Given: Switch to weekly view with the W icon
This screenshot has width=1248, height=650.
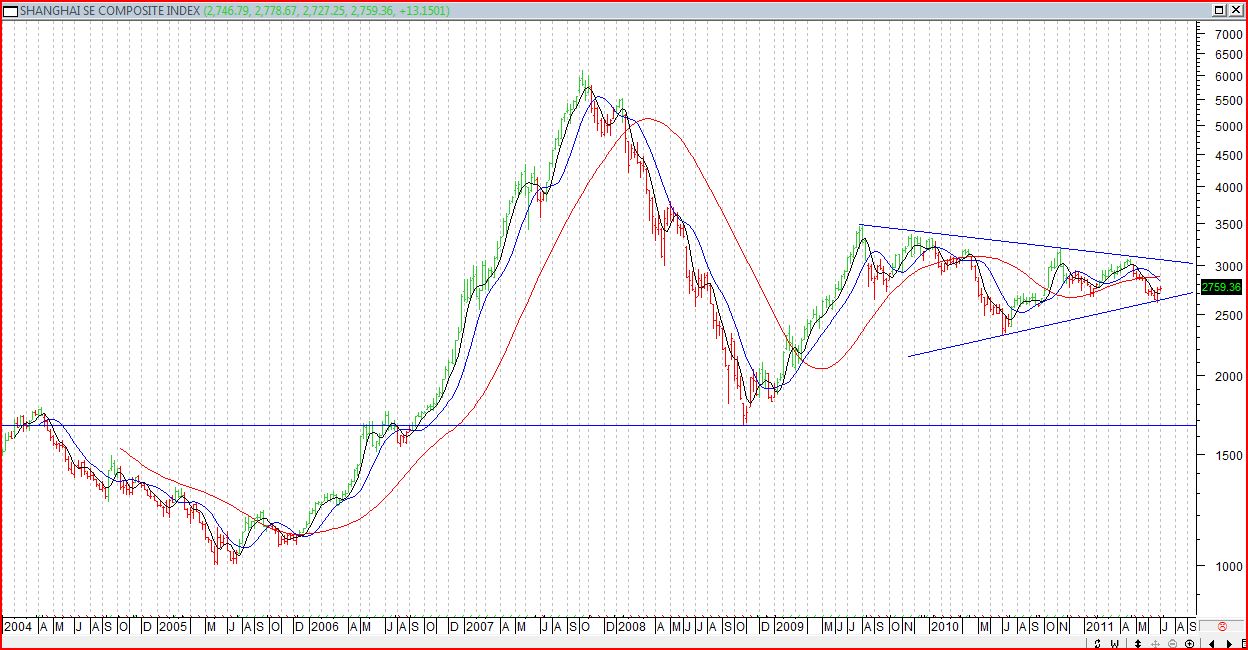Looking at the screenshot, I should point(1115,643).
